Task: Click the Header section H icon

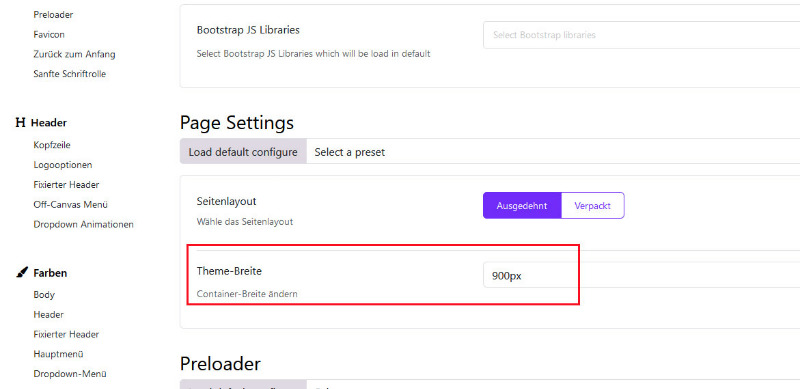Action: pos(20,123)
